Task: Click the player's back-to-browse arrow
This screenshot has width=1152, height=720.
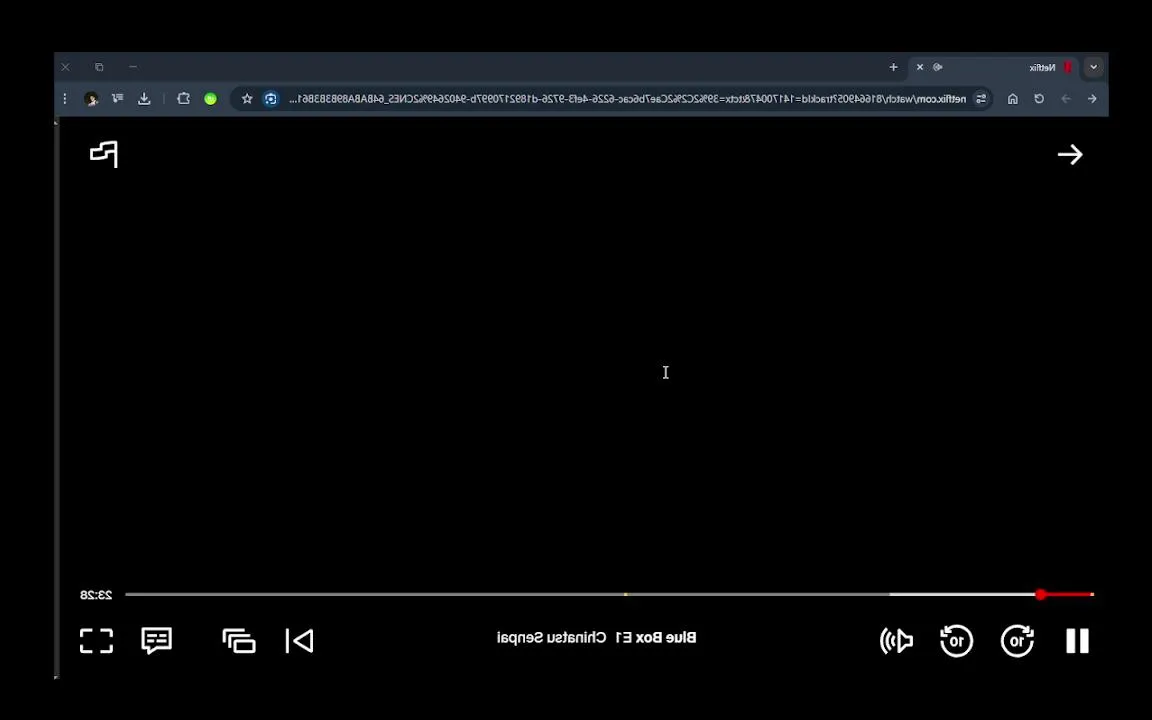Action: (1070, 154)
